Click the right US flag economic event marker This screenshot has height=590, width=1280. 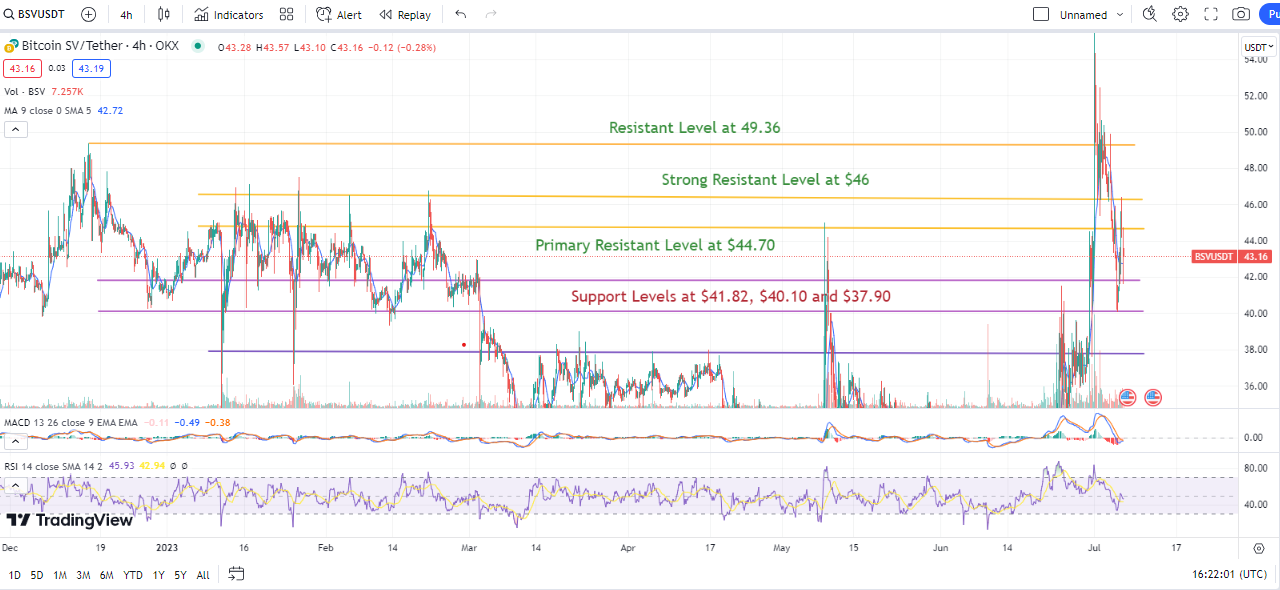point(1153,397)
